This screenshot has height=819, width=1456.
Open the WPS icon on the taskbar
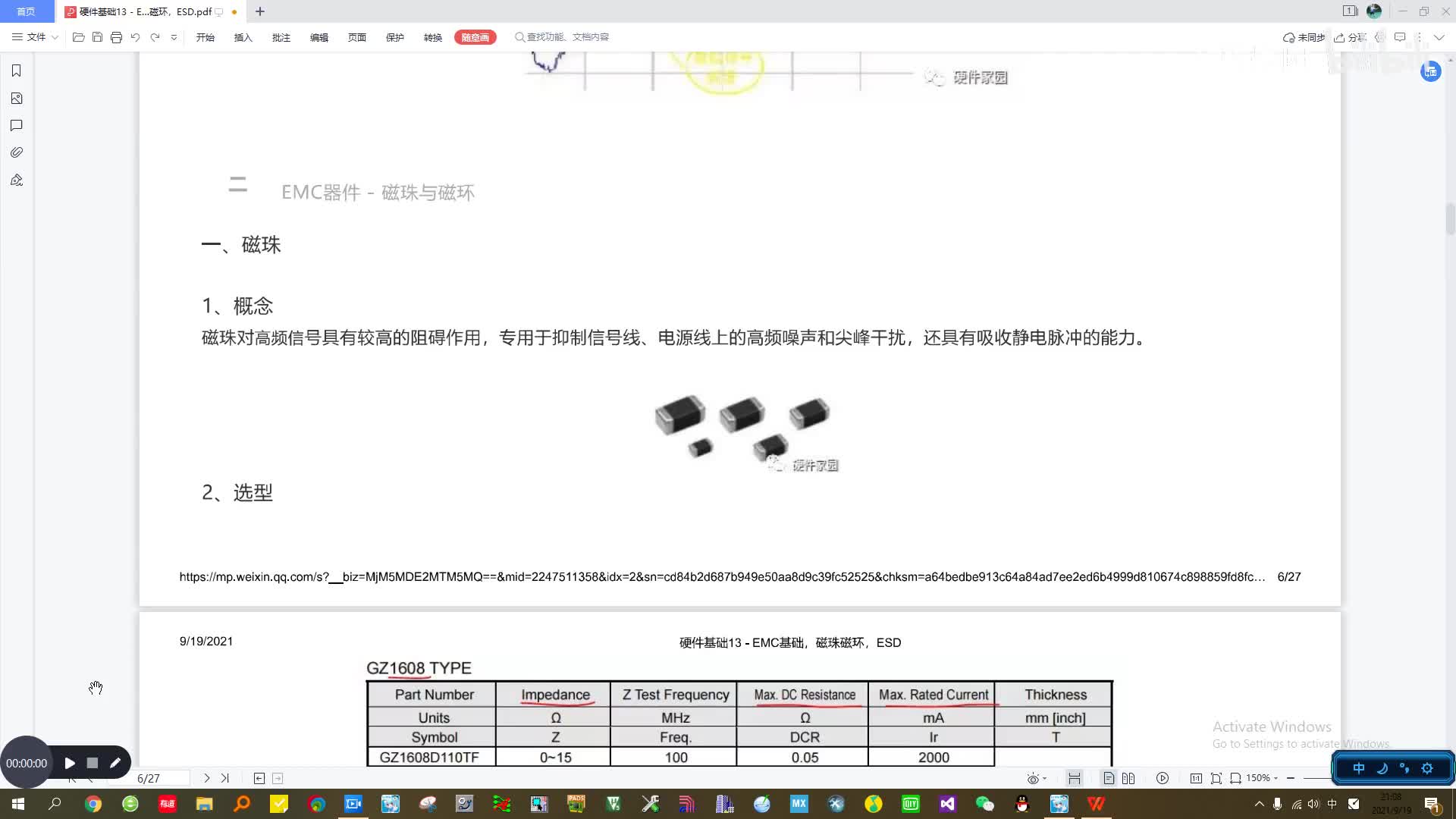pos(1097,804)
